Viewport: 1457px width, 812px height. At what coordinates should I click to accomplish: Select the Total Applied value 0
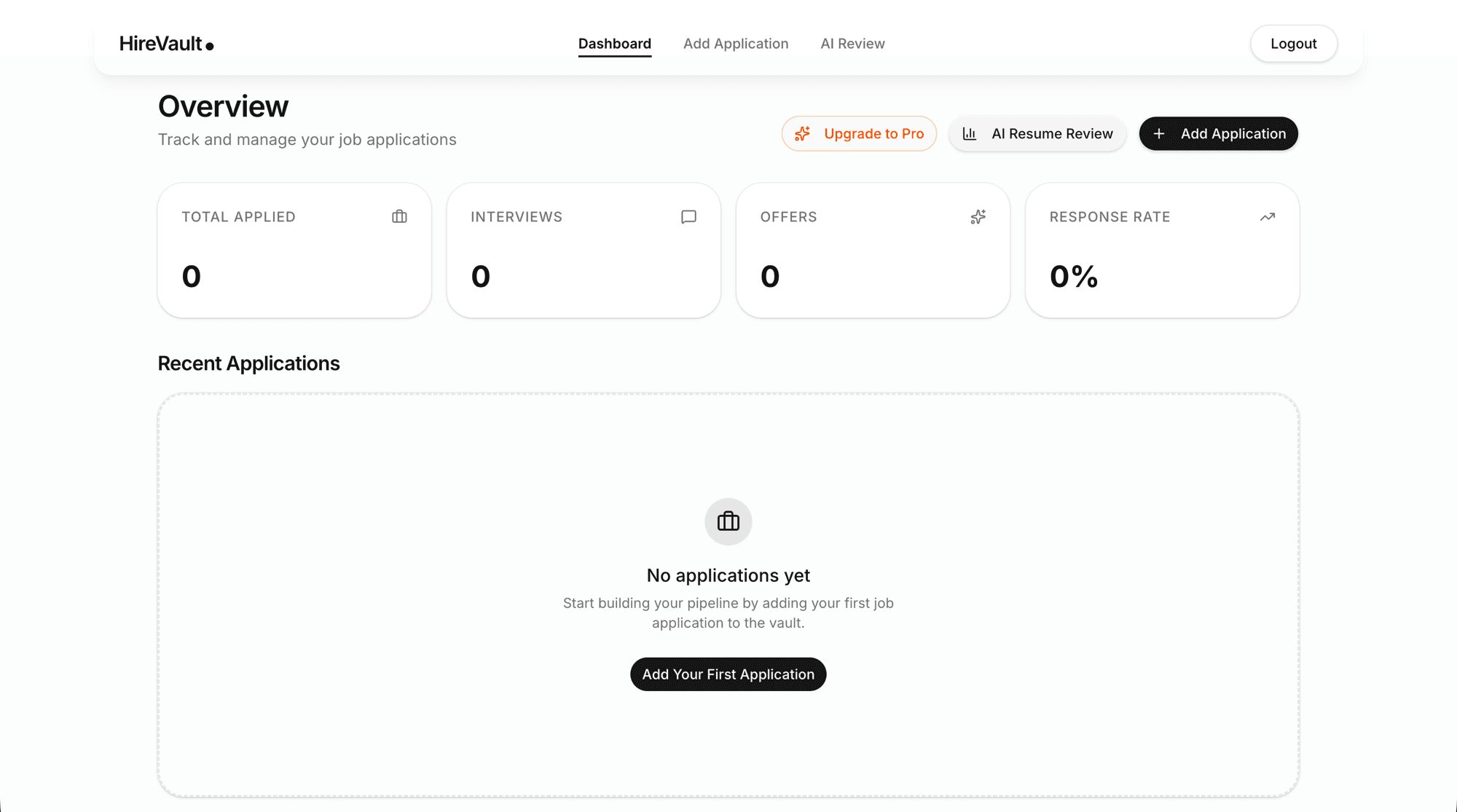pos(191,276)
